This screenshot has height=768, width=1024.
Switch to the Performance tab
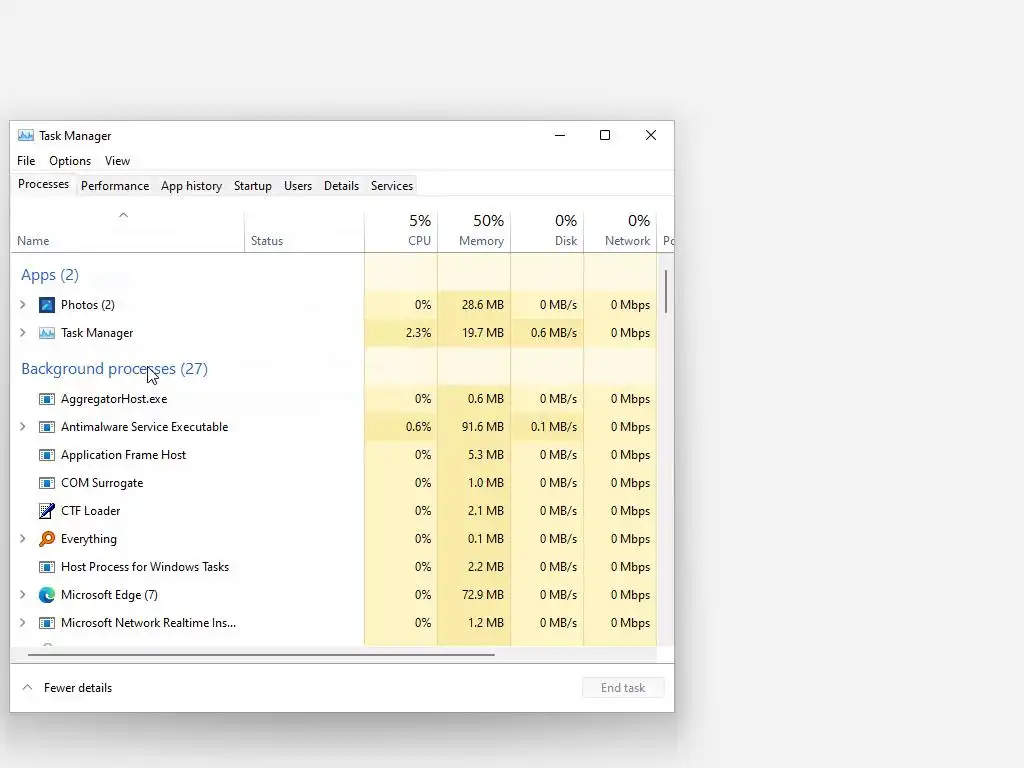115,186
